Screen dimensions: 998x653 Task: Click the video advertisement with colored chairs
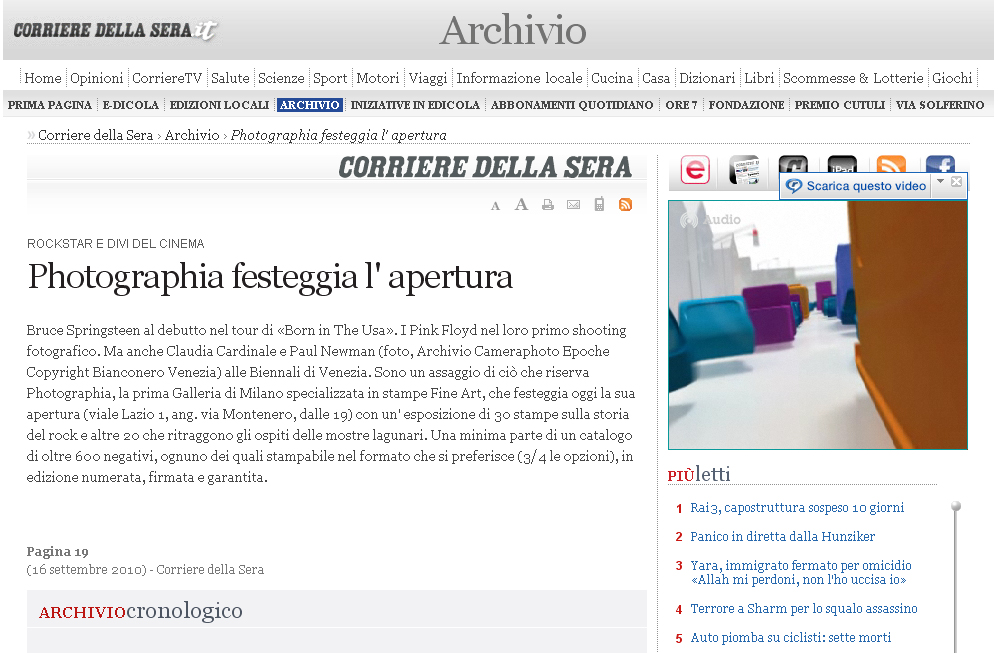[x=818, y=325]
